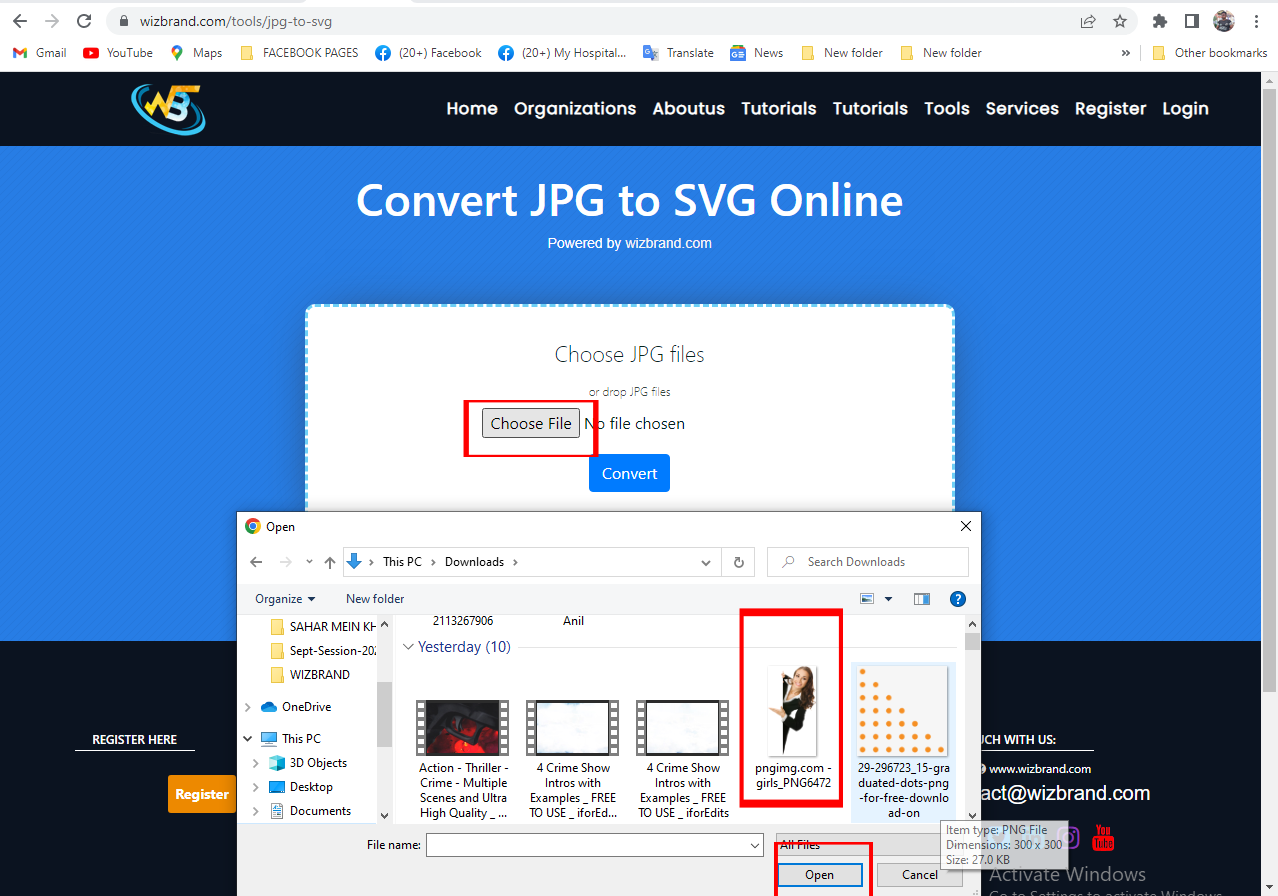Image resolution: width=1278 pixels, height=896 pixels.
Task: Go back using dialog's back arrow
Action: pyautogui.click(x=255, y=562)
